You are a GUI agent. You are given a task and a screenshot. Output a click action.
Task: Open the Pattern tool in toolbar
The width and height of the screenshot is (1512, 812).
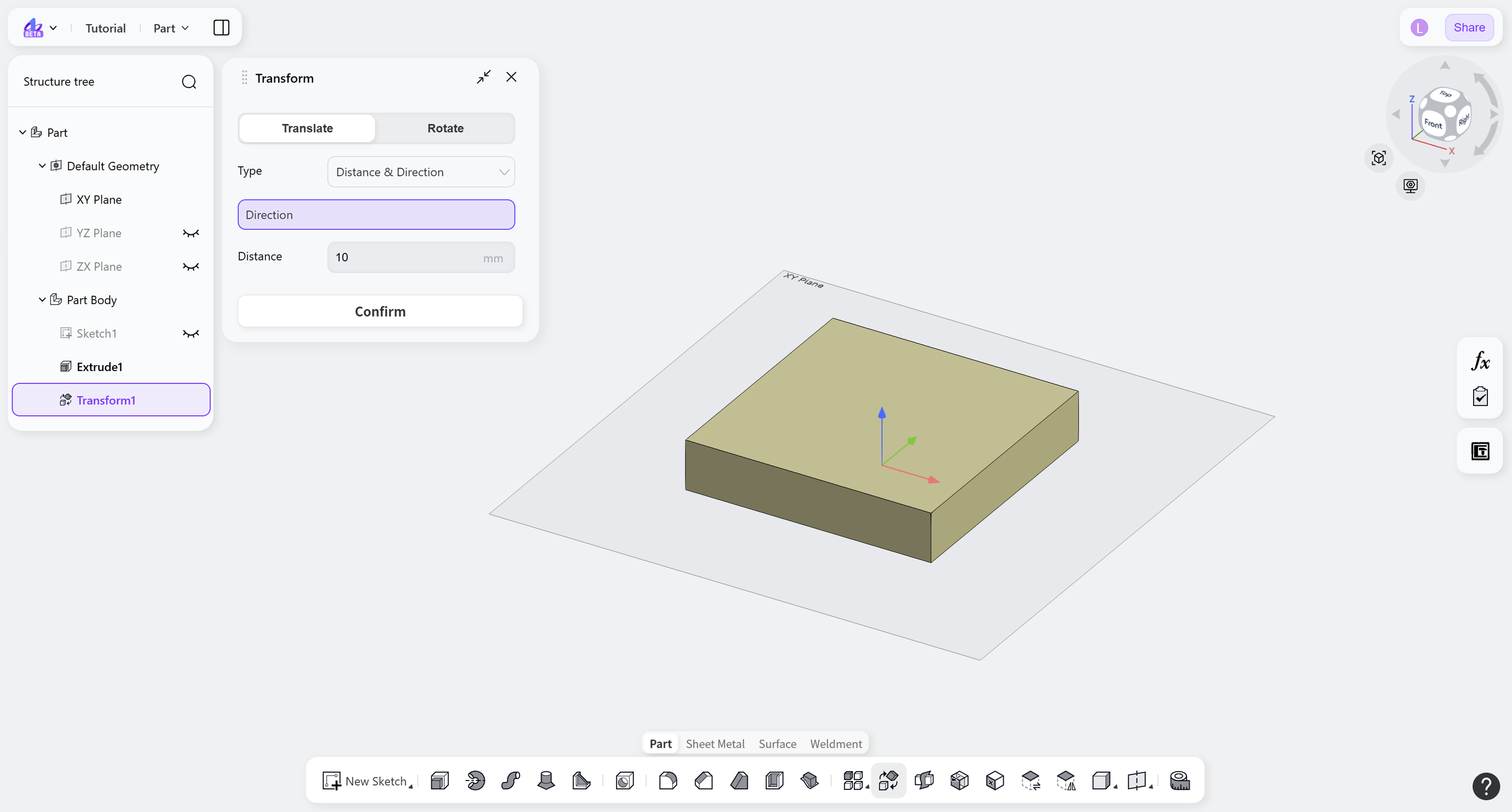[x=853, y=781]
